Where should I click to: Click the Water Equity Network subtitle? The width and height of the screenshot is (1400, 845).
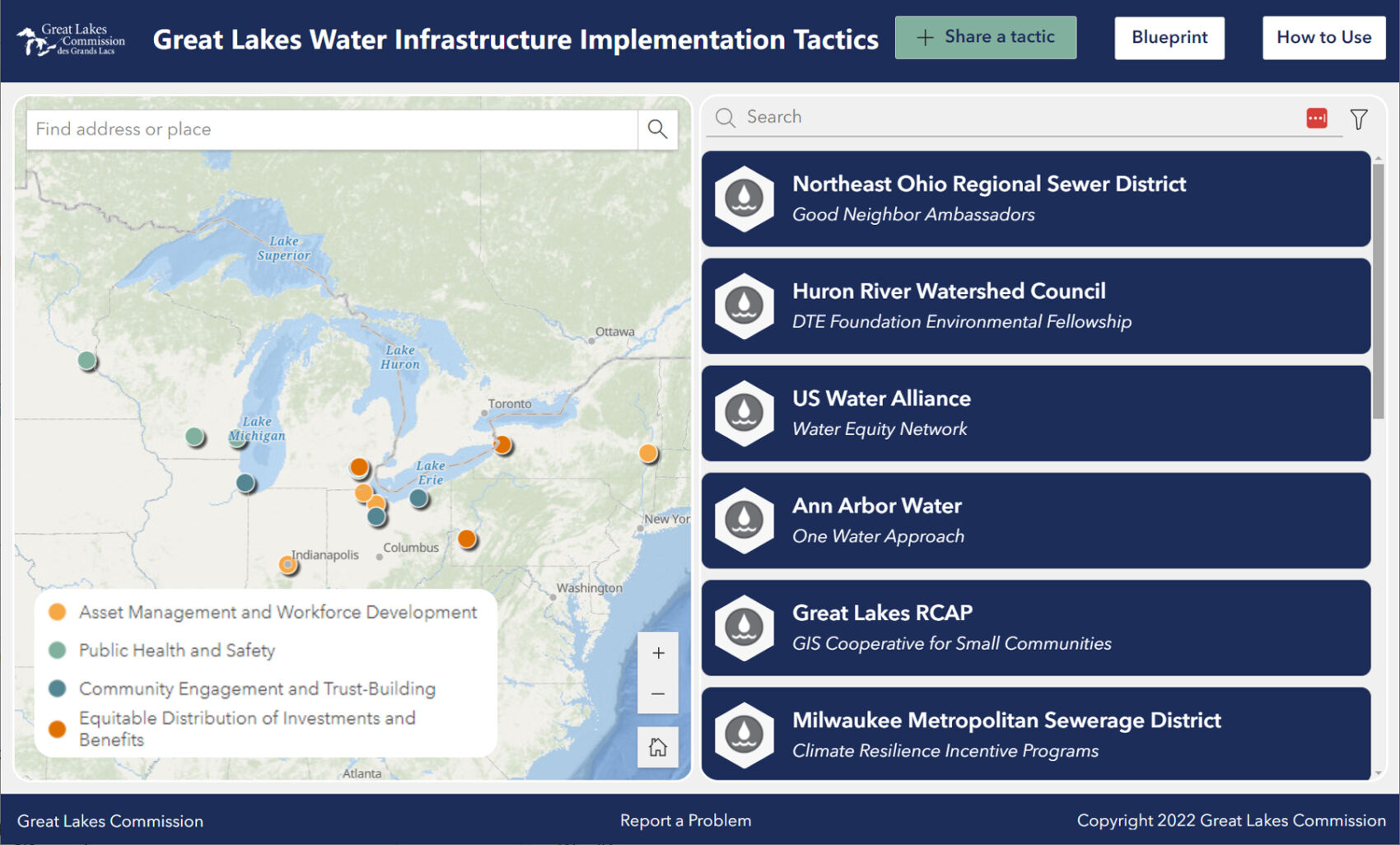(880, 428)
